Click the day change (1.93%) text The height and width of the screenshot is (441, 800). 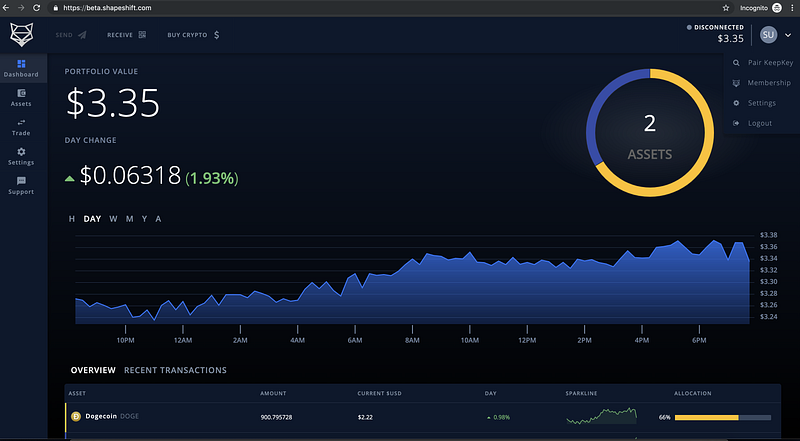[212, 178]
